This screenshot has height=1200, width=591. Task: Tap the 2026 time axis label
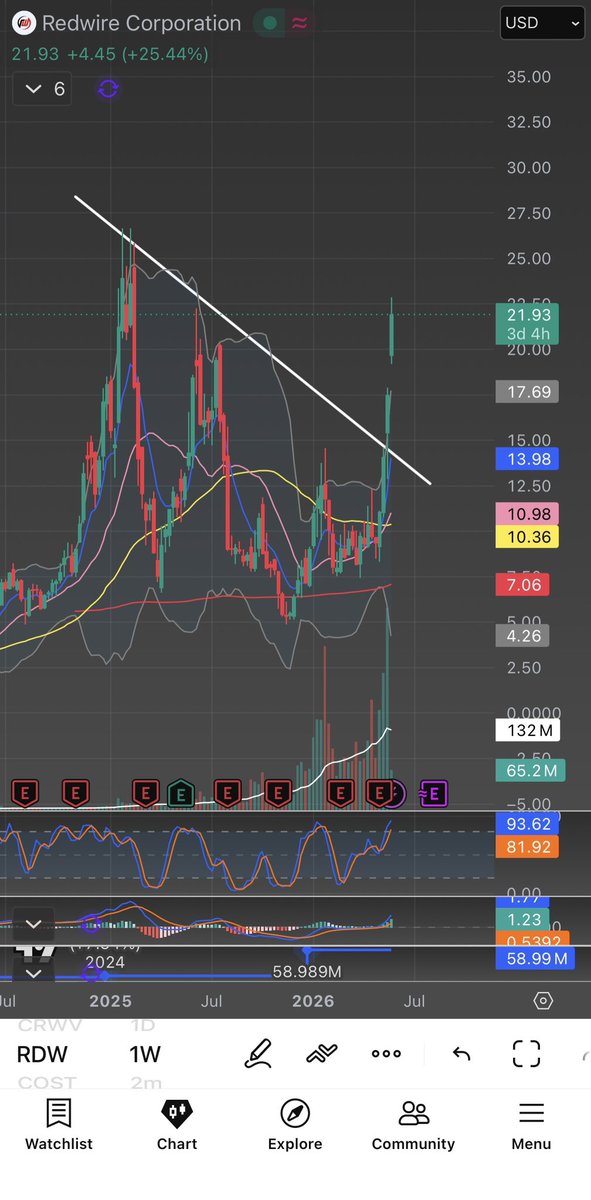tap(312, 1001)
